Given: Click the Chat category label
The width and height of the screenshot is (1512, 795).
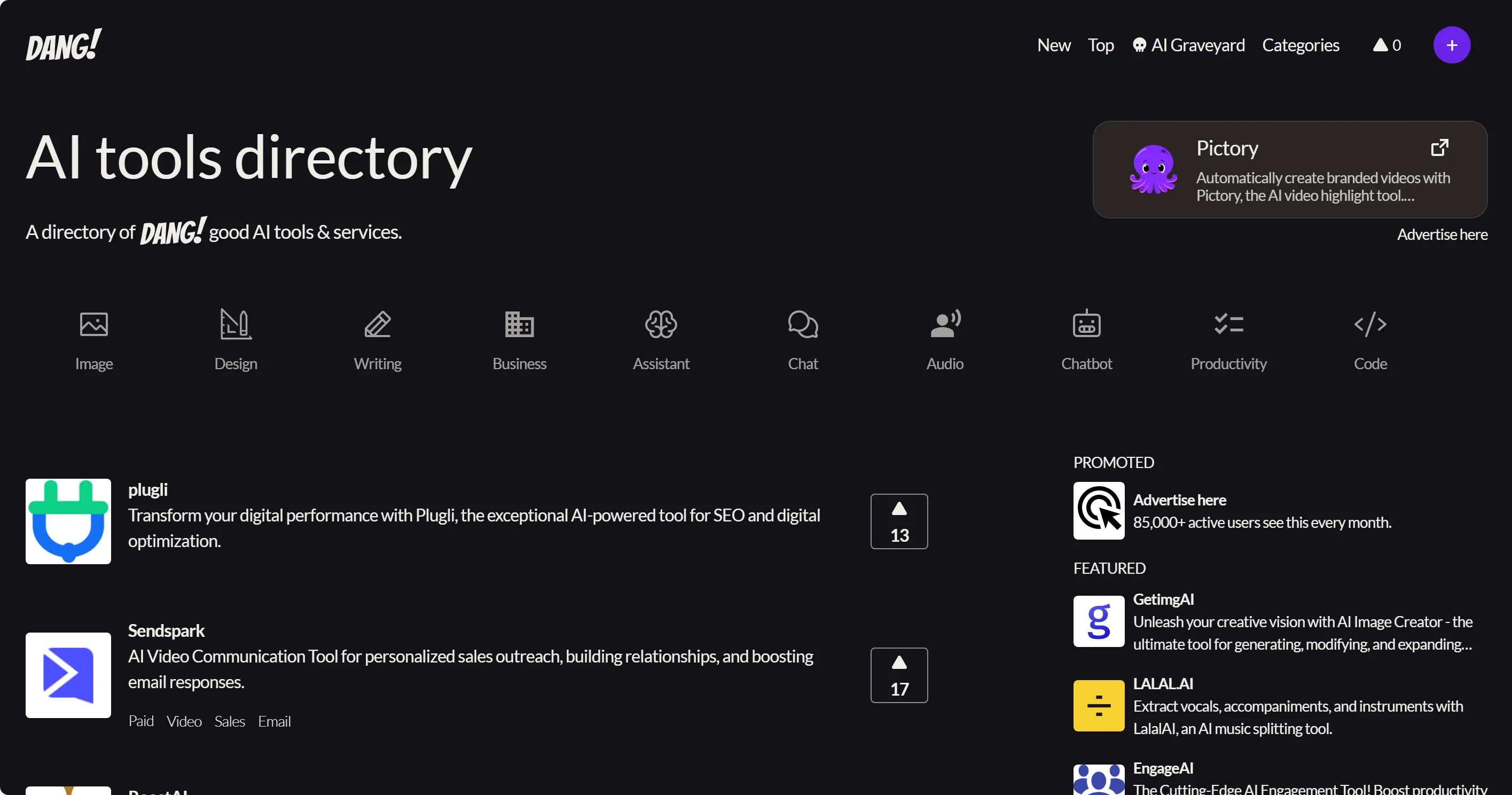Looking at the screenshot, I should point(803,364).
